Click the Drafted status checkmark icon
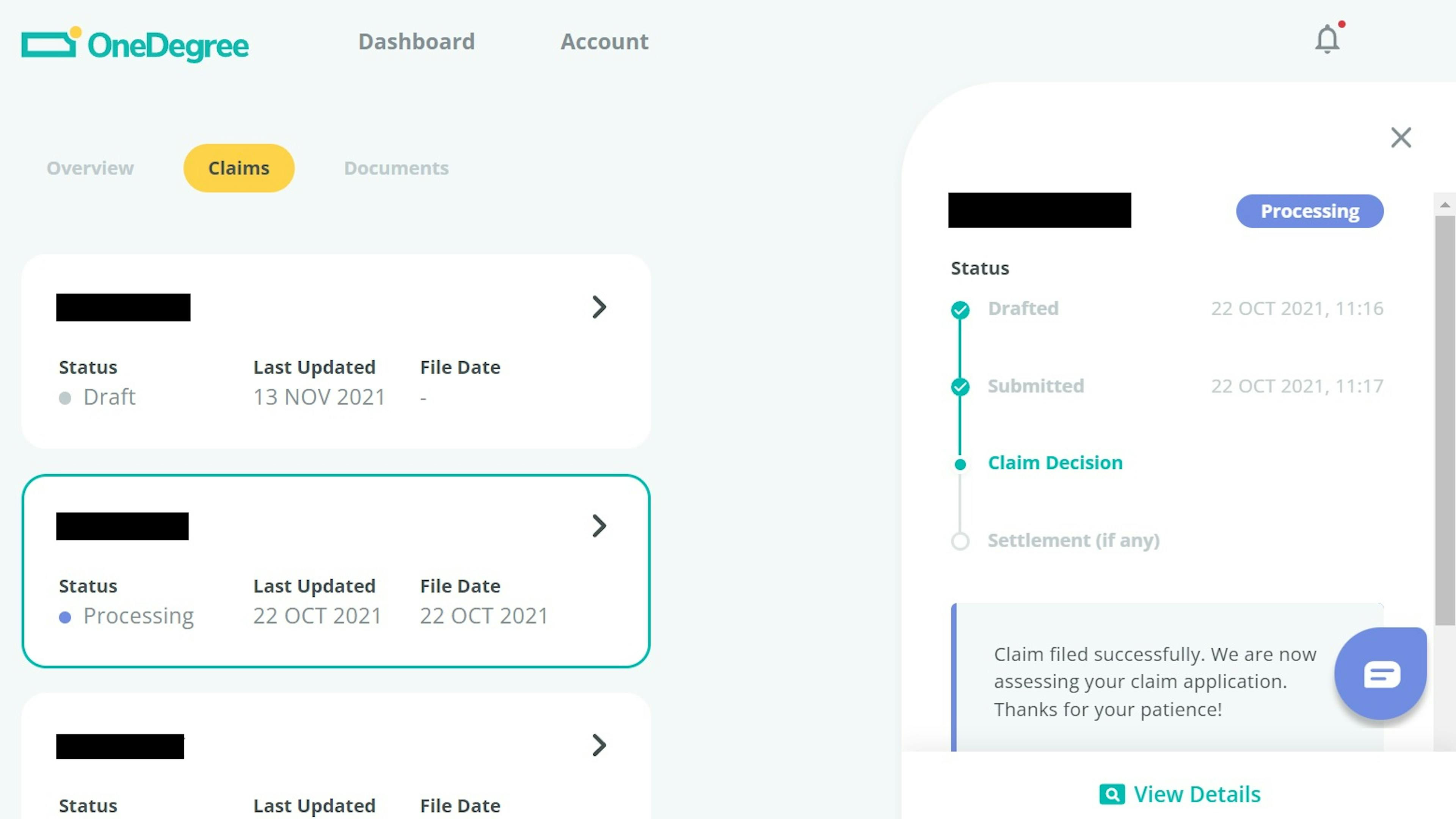This screenshot has width=1456, height=819. 960,308
